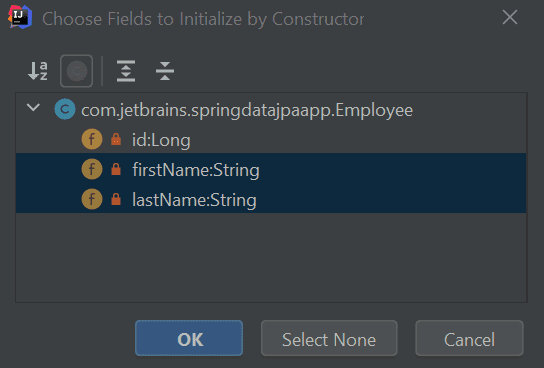Collapse the com.jetbrains.springdatajpaapp.Employee node chevron

pos(33,108)
